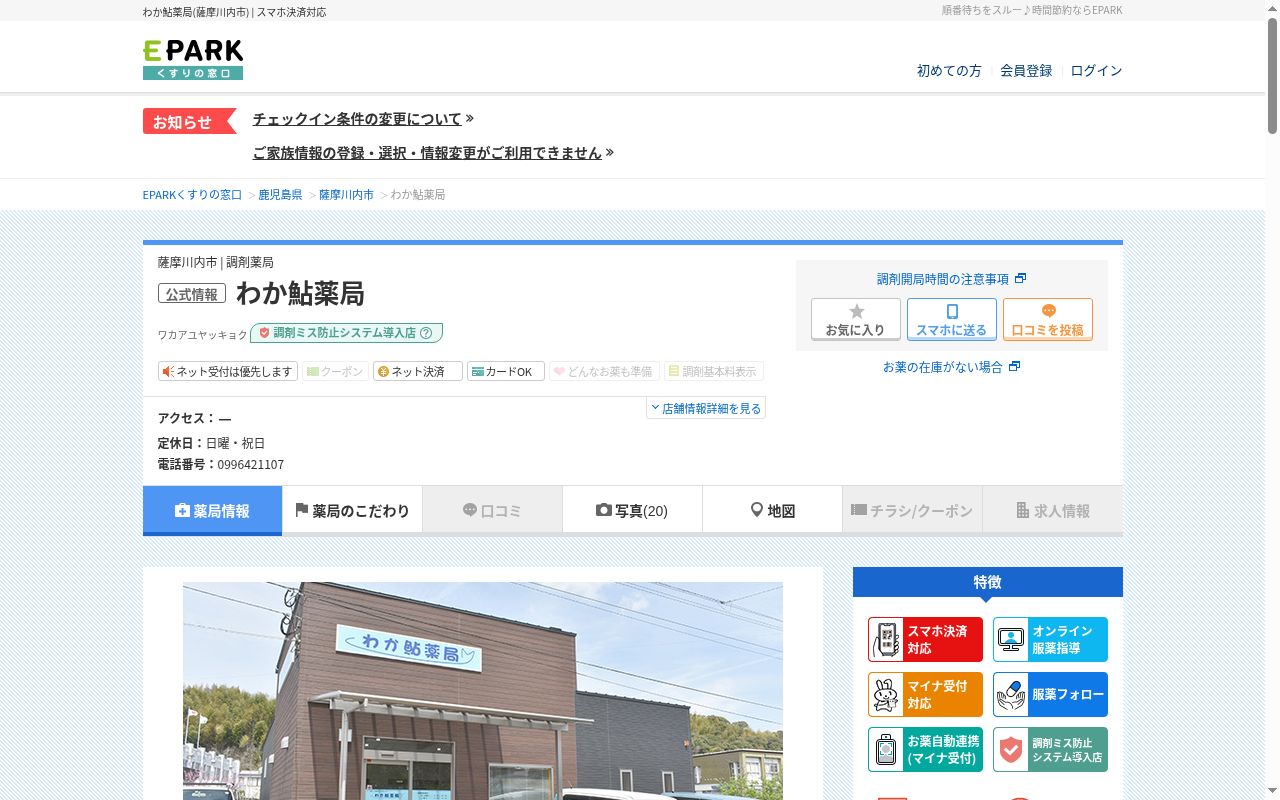This screenshot has width=1280, height=800.
Task: Click the 調剤ミス防止システム導入店 shield feature icon
Action: [x=1050, y=750]
